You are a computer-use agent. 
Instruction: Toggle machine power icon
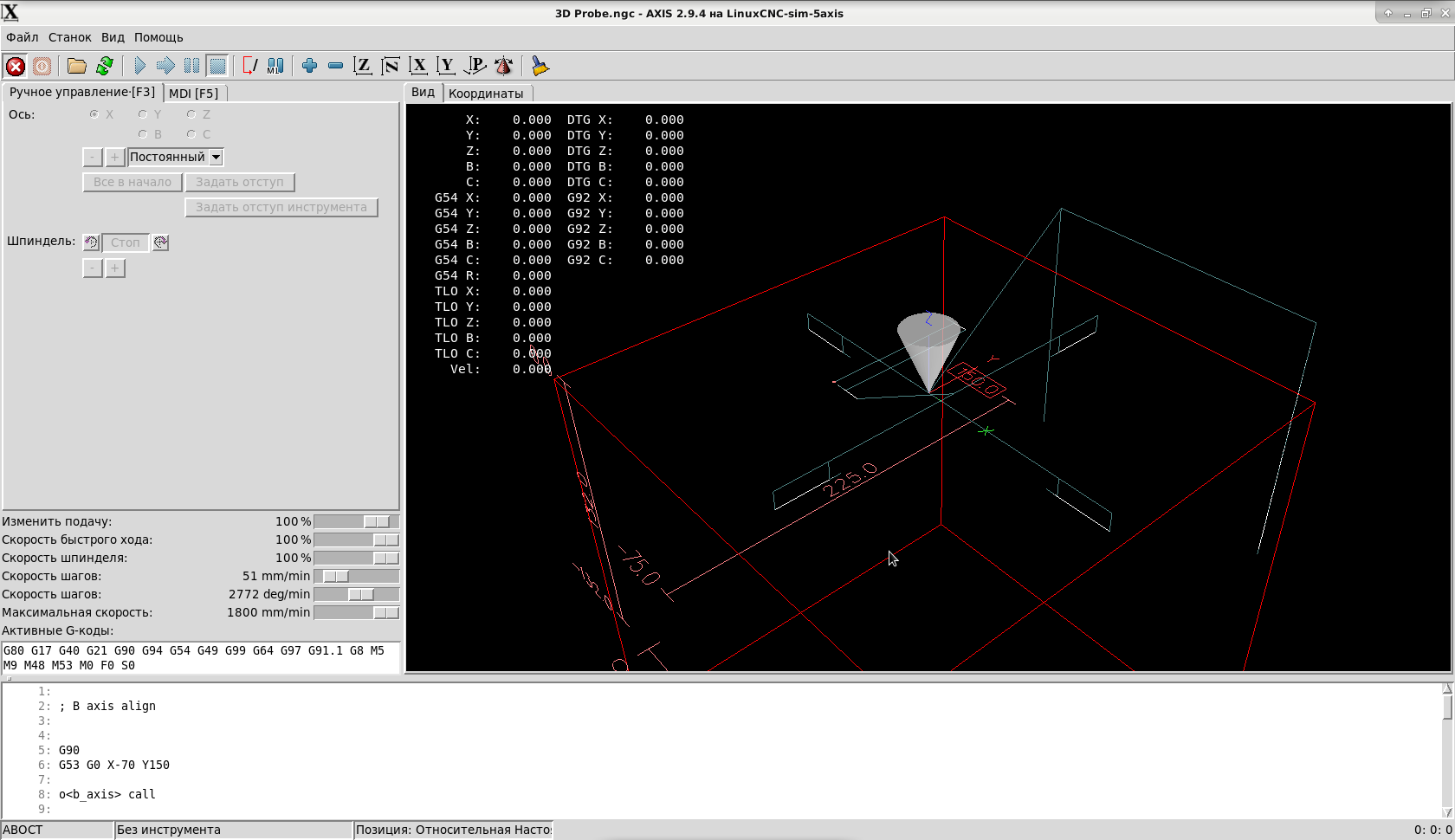[x=42, y=66]
